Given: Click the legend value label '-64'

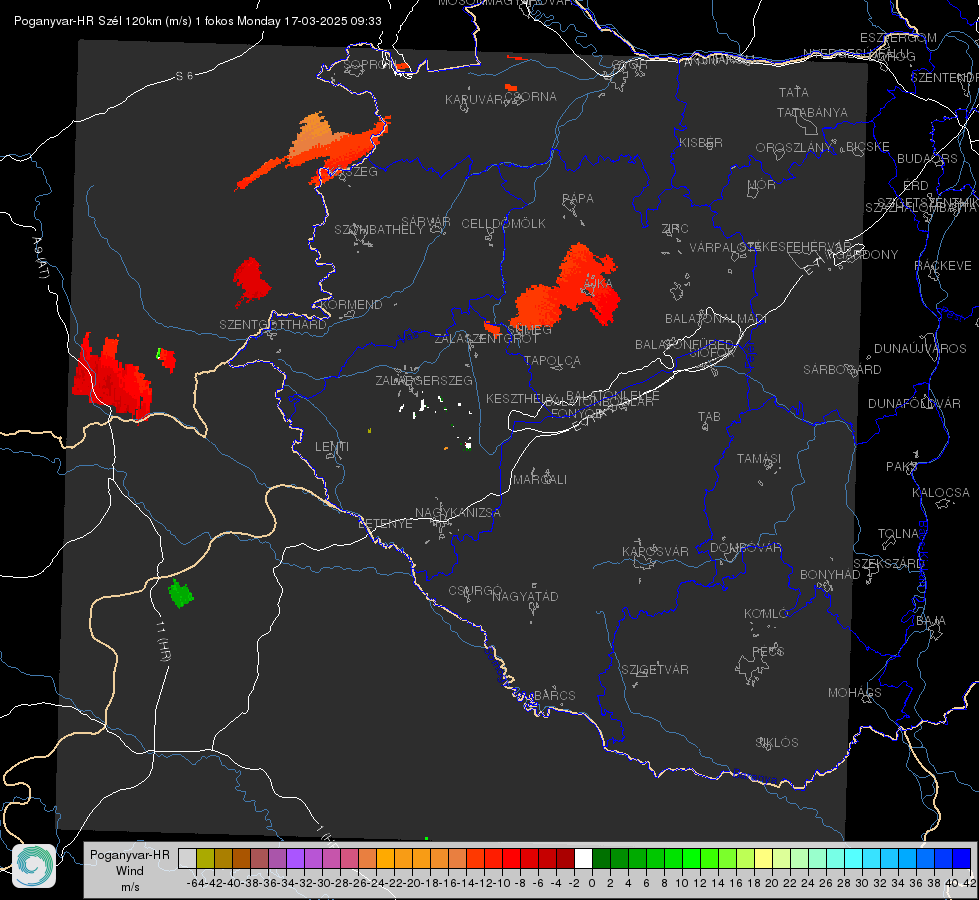Looking at the screenshot, I should click(196, 883).
